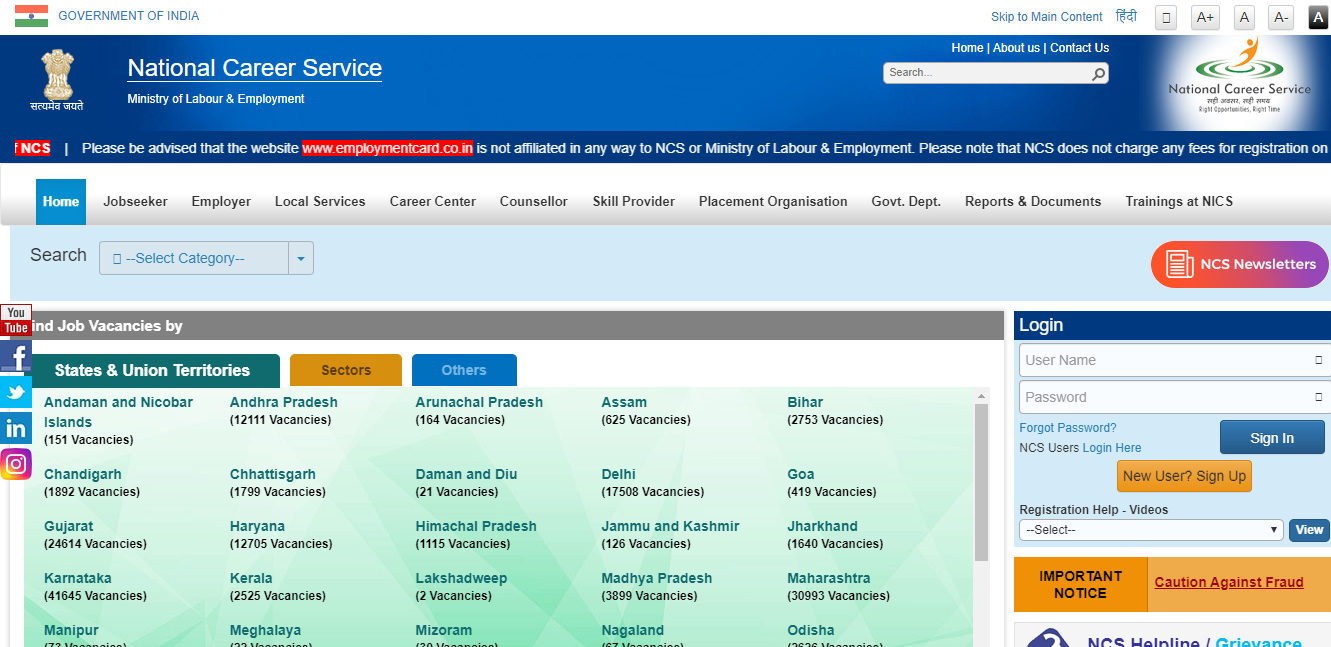The height and width of the screenshot is (647, 1331).
Task: Enable high contrast dark A theme
Action: pos(1318,17)
